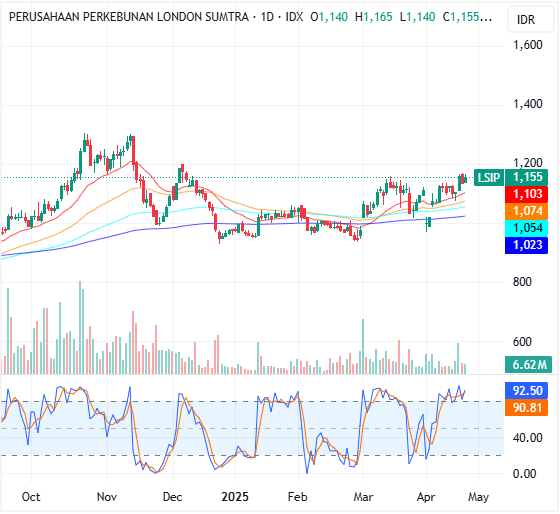
Task: Click the orange moving average value 1,074
Action: pyautogui.click(x=526, y=211)
